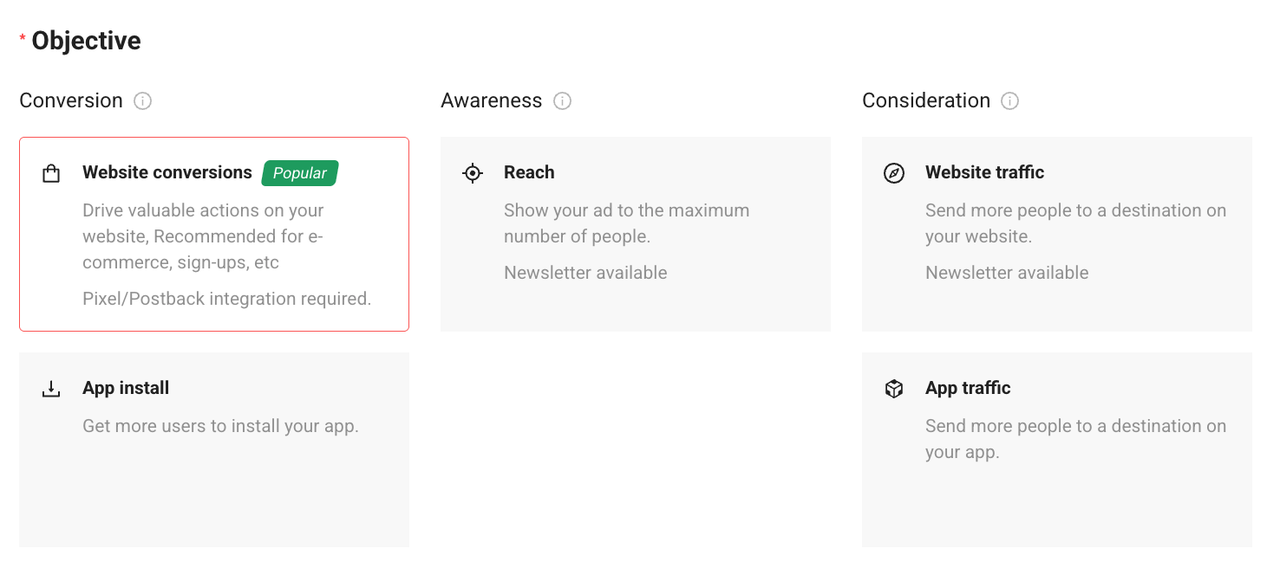Image resolution: width=1280 pixels, height=568 pixels.
Task: Click the Conversion category label
Action: click(71, 101)
